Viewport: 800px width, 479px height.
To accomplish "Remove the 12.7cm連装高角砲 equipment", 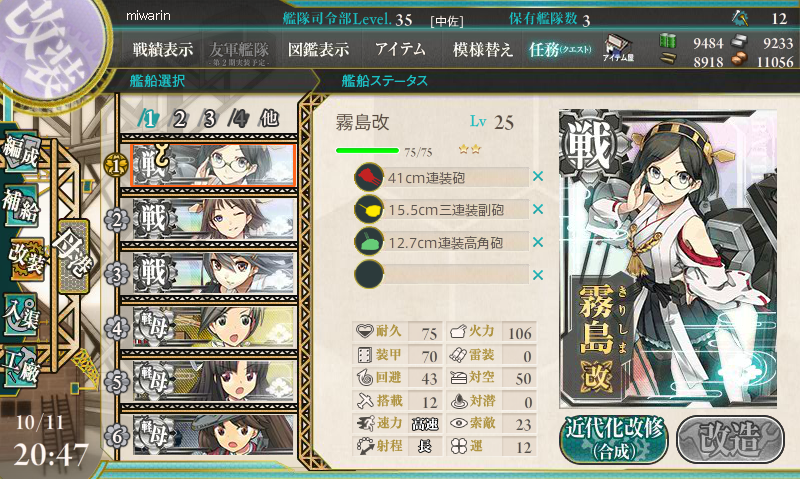I will coord(537,242).
